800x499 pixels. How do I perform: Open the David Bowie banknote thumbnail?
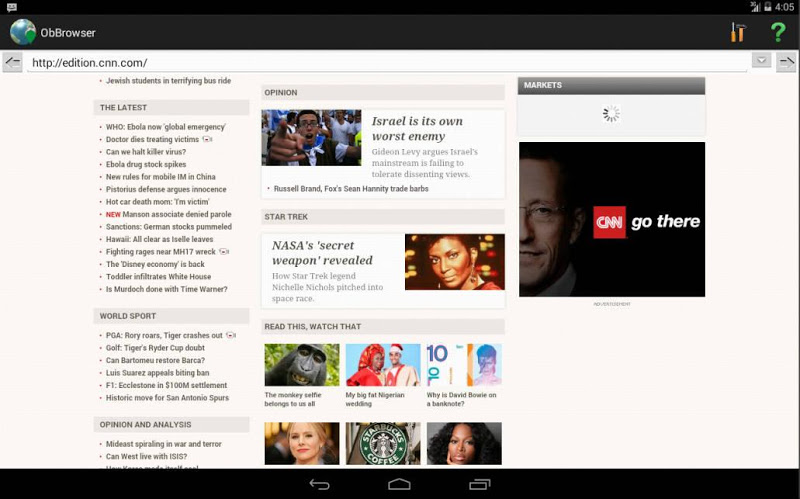[x=464, y=365]
